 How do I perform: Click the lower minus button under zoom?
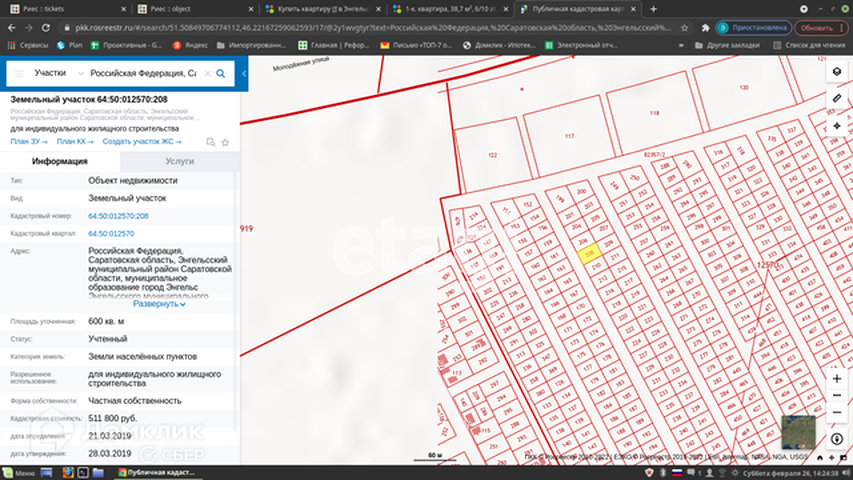(837, 413)
